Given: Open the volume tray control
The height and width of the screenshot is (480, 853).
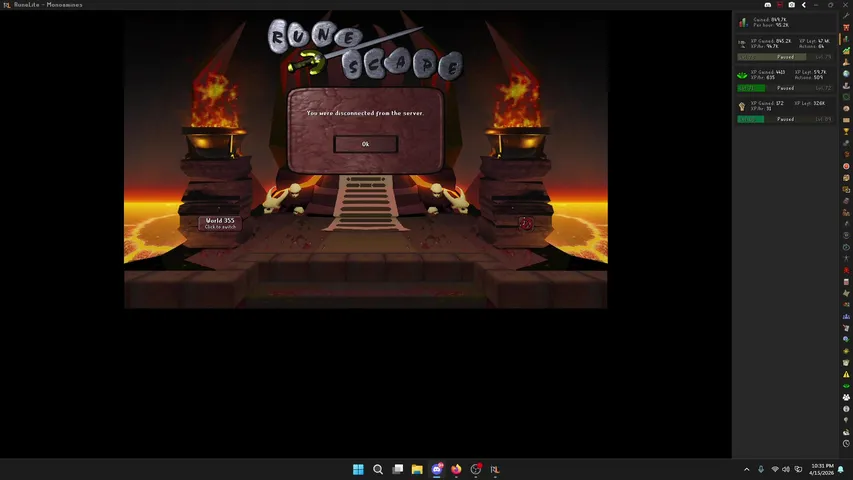Looking at the screenshot, I should [786, 469].
